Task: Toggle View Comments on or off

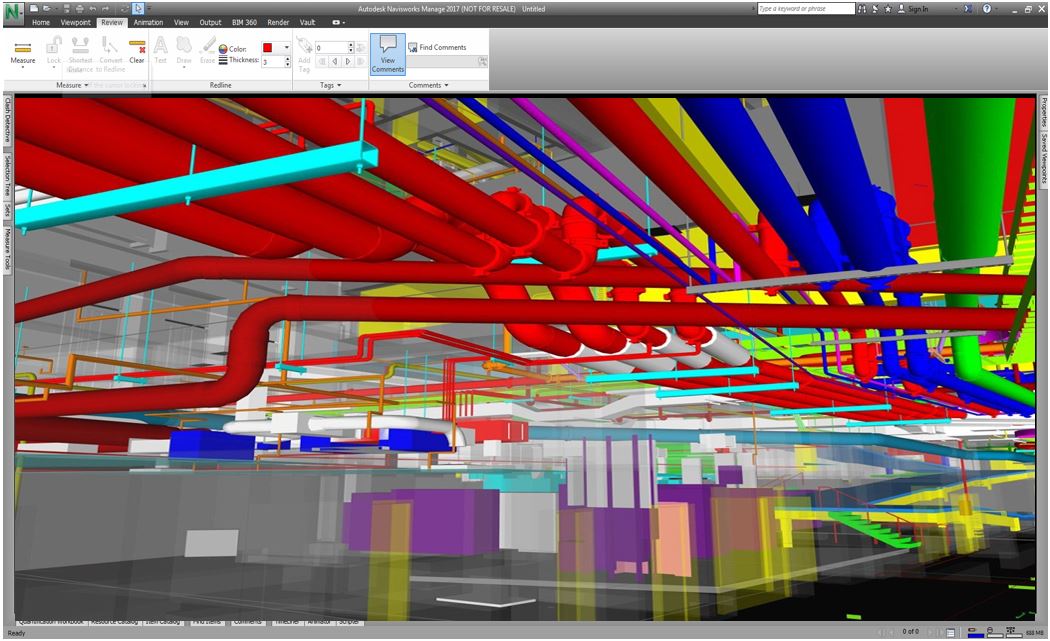Action: point(388,55)
